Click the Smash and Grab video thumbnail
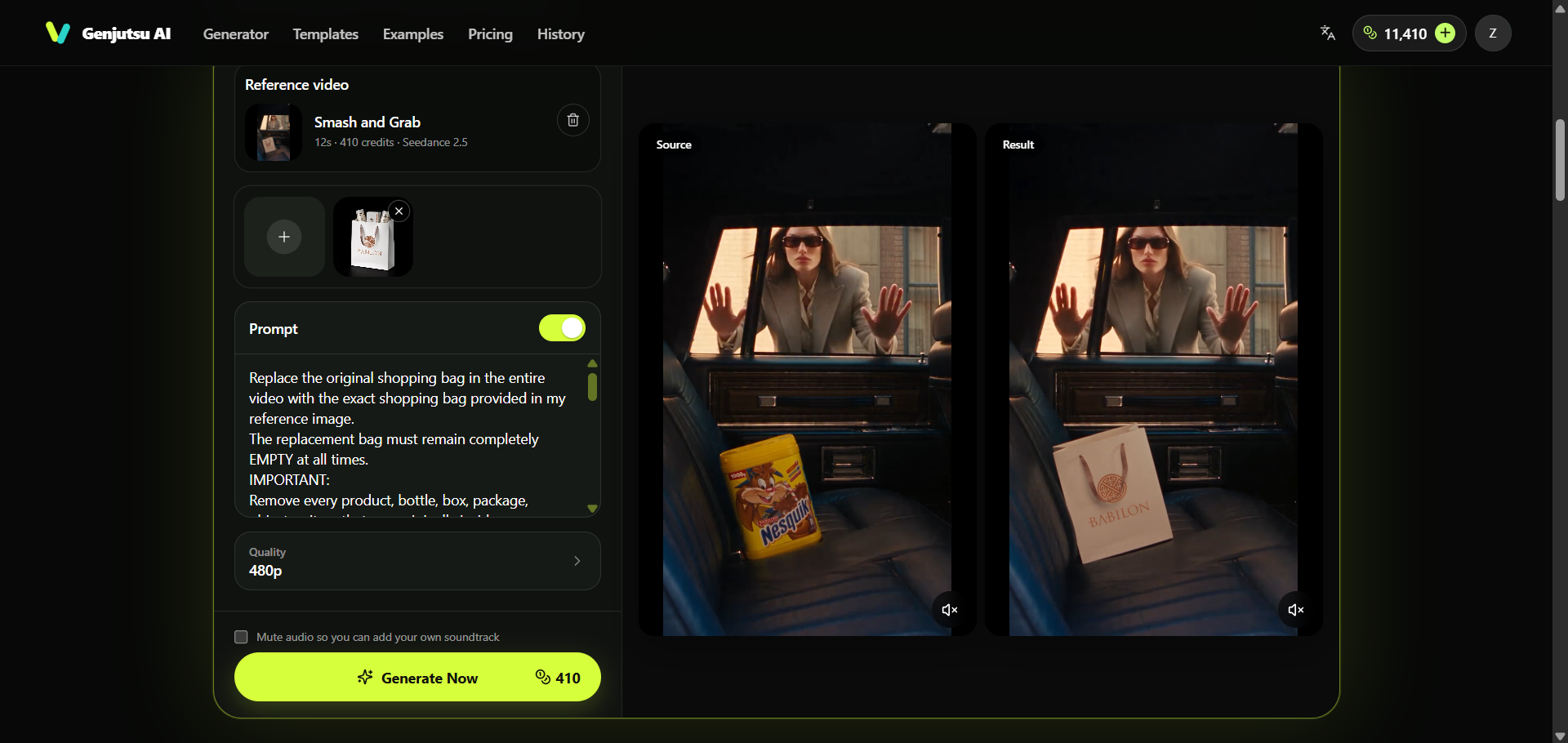This screenshot has height=743, width=1568. tap(274, 132)
